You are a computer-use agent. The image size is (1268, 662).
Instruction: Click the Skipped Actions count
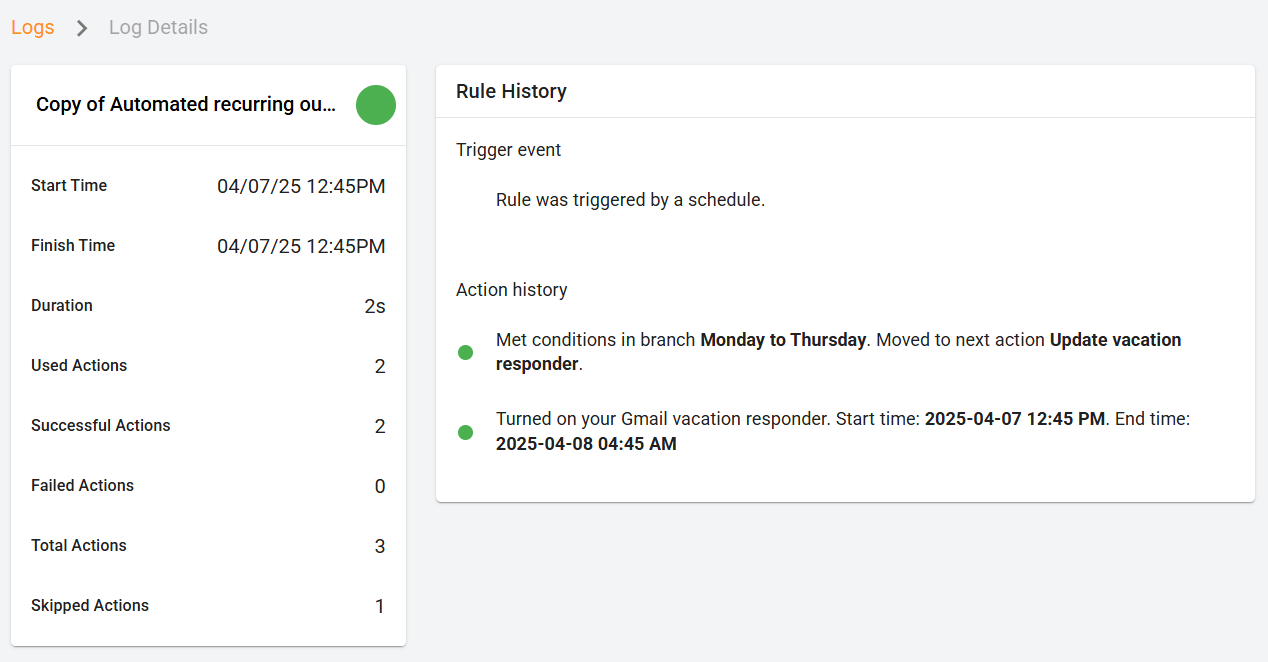[x=380, y=606]
